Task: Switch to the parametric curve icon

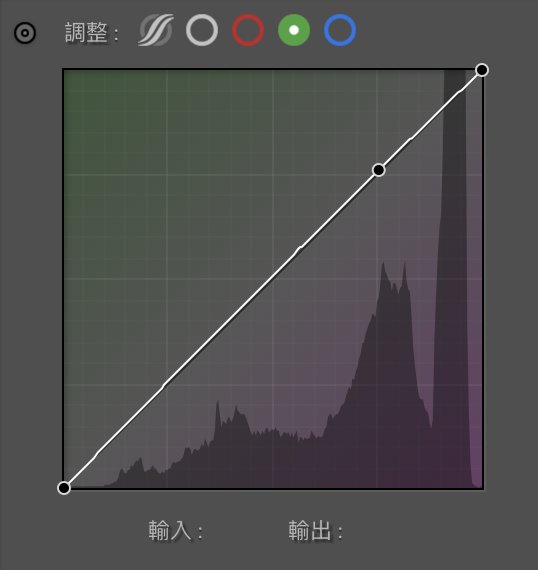Action: point(156,30)
